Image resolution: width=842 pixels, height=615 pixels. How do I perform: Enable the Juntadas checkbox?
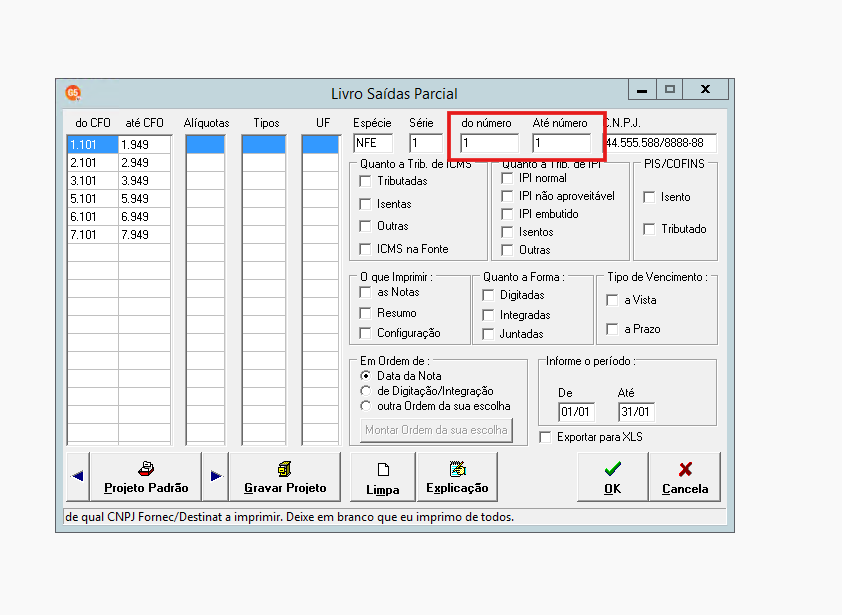tap(488, 334)
